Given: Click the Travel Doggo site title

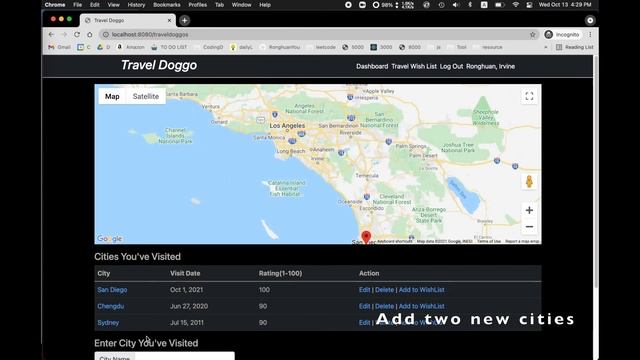Looking at the screenshot, I should click(x=159, y=65).
